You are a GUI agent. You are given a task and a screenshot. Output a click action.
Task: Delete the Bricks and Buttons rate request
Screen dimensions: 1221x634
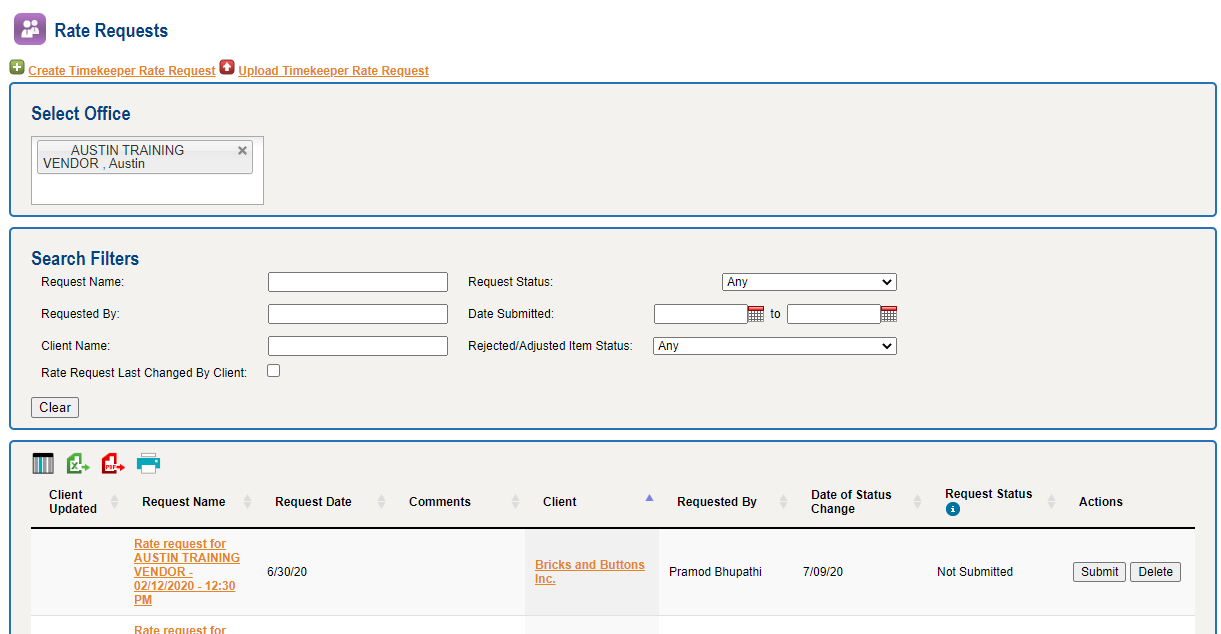tap(1155, 572)
